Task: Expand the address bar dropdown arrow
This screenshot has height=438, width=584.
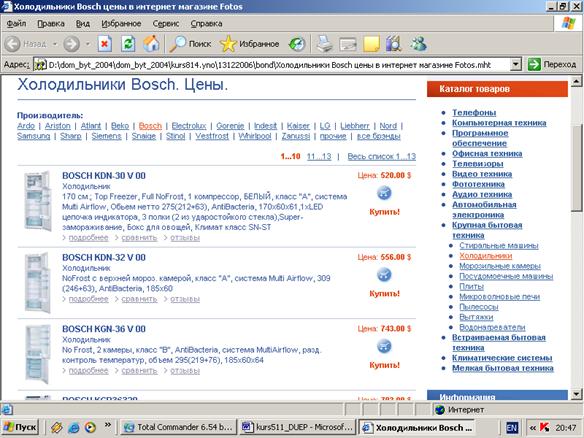Action: 515,64
